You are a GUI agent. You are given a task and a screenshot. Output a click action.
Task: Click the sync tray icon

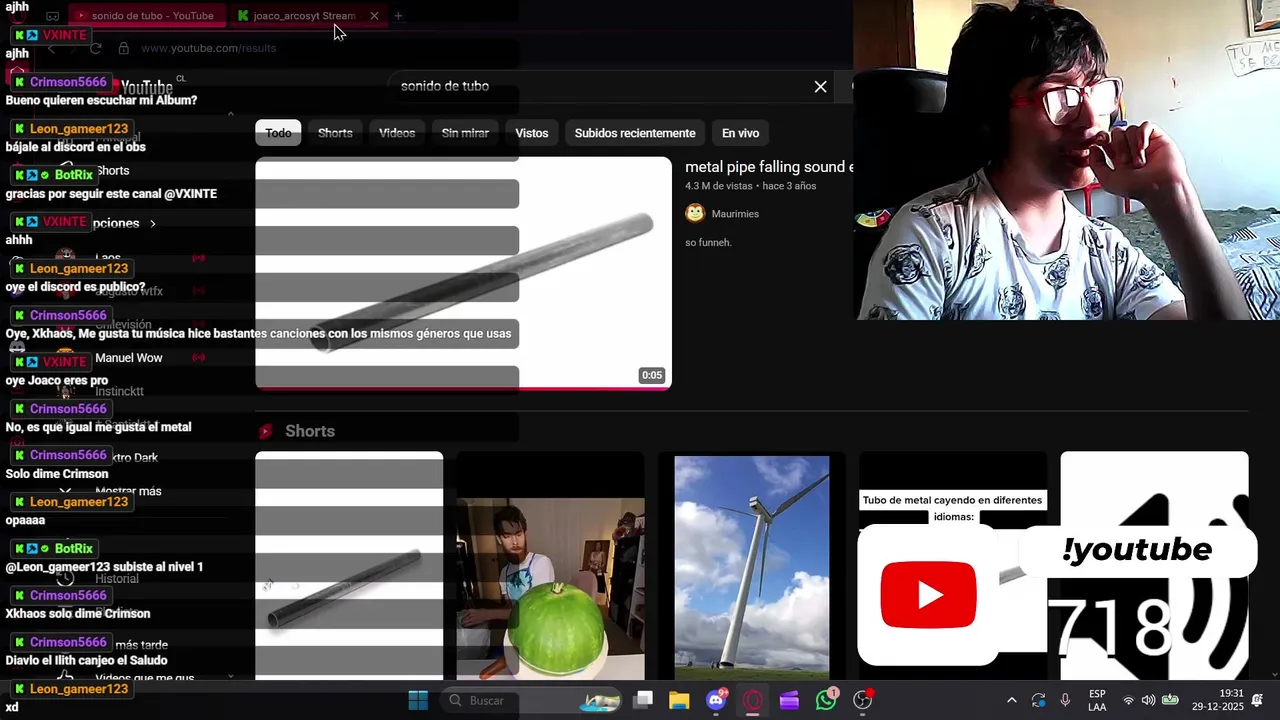pos(1038,700)
